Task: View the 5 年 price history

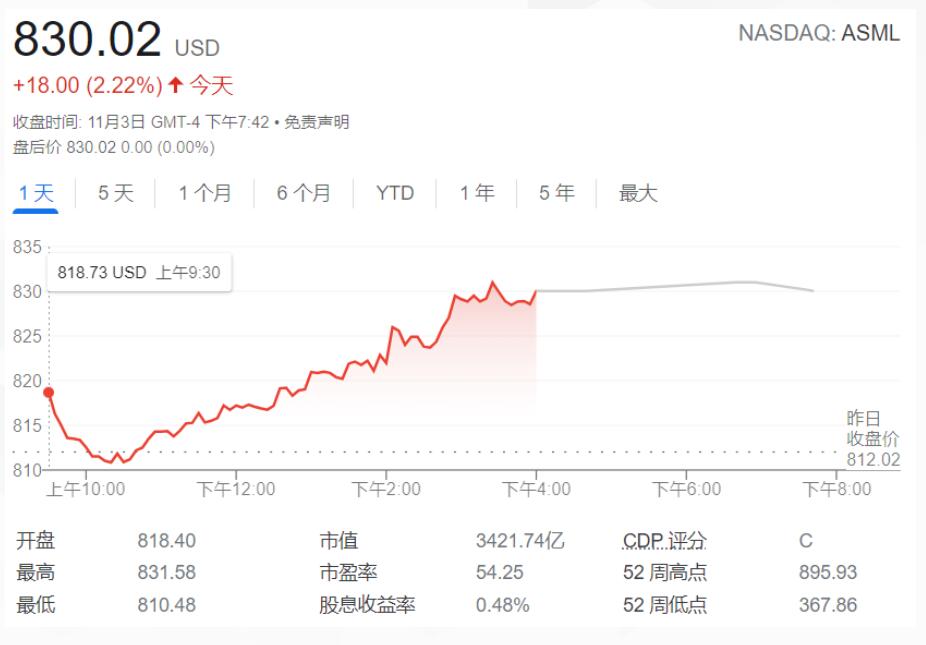Action: point(556,193)
